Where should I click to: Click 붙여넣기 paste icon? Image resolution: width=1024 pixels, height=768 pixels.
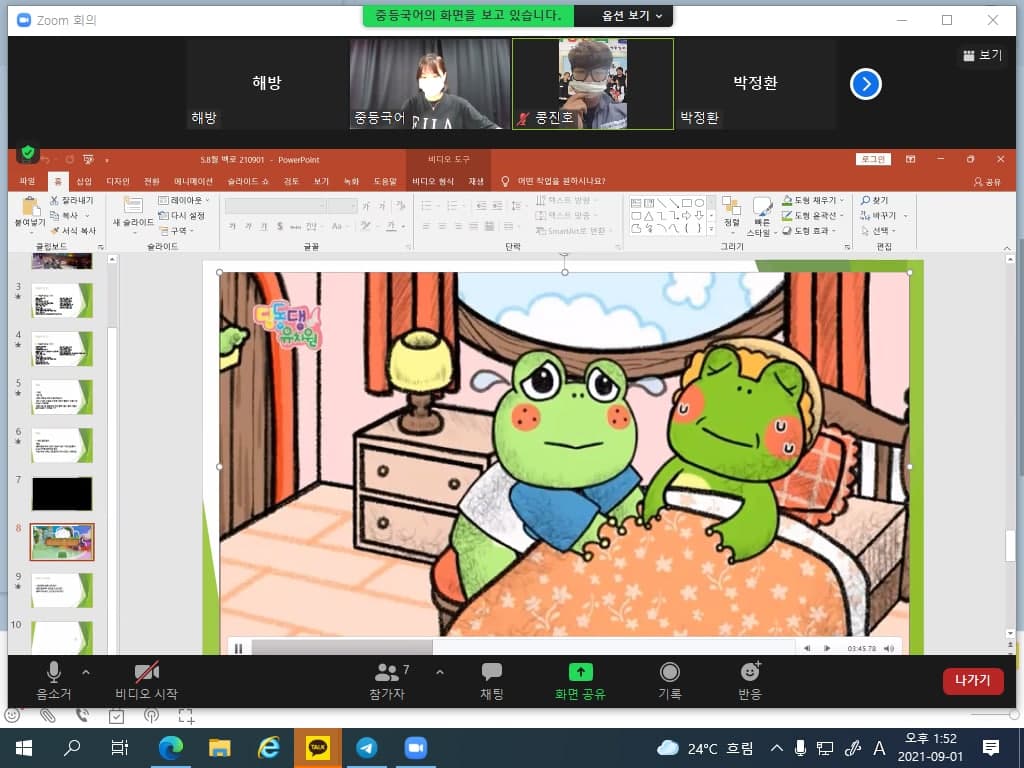coord(30,208)
